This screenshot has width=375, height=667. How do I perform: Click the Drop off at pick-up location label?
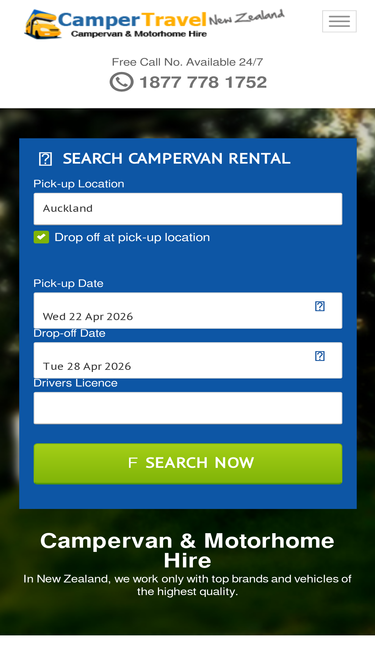pyautogui.click(x=132, y=237)
